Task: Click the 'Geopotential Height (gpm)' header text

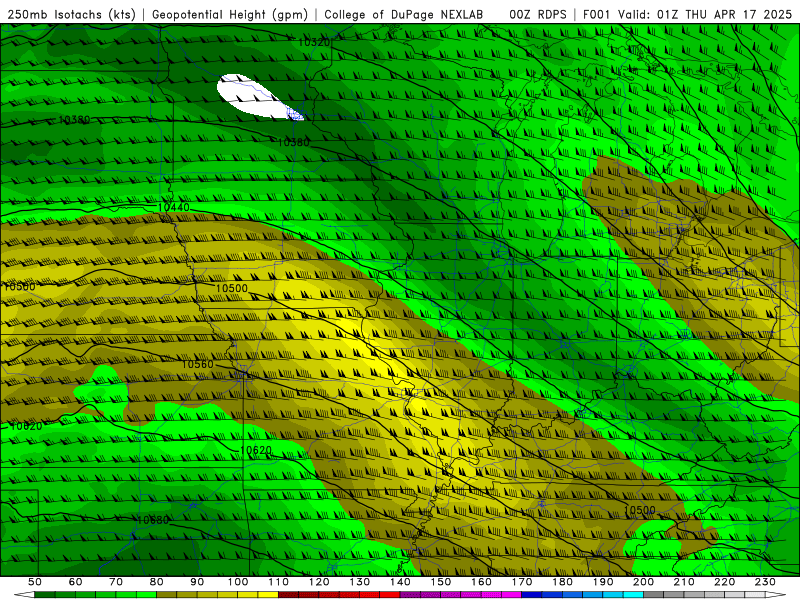Action: point(230,14)
